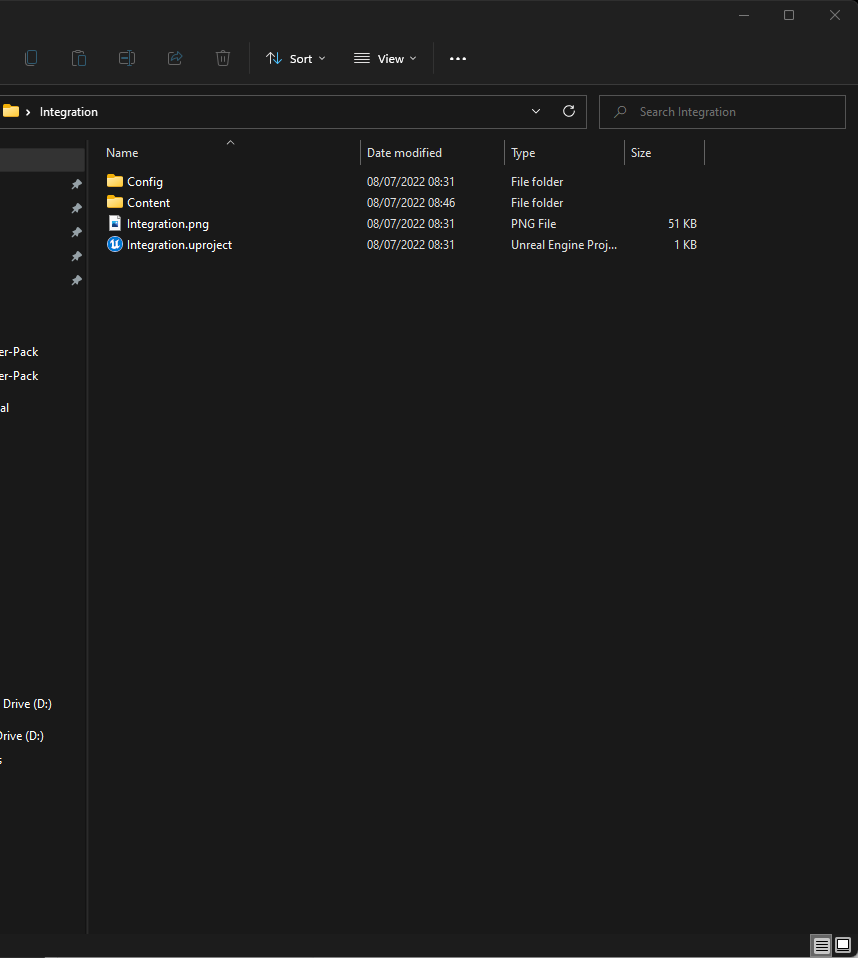Select the Integration.uproject Unreal Engine file
The image size is (858, 958).
point(179,245)
